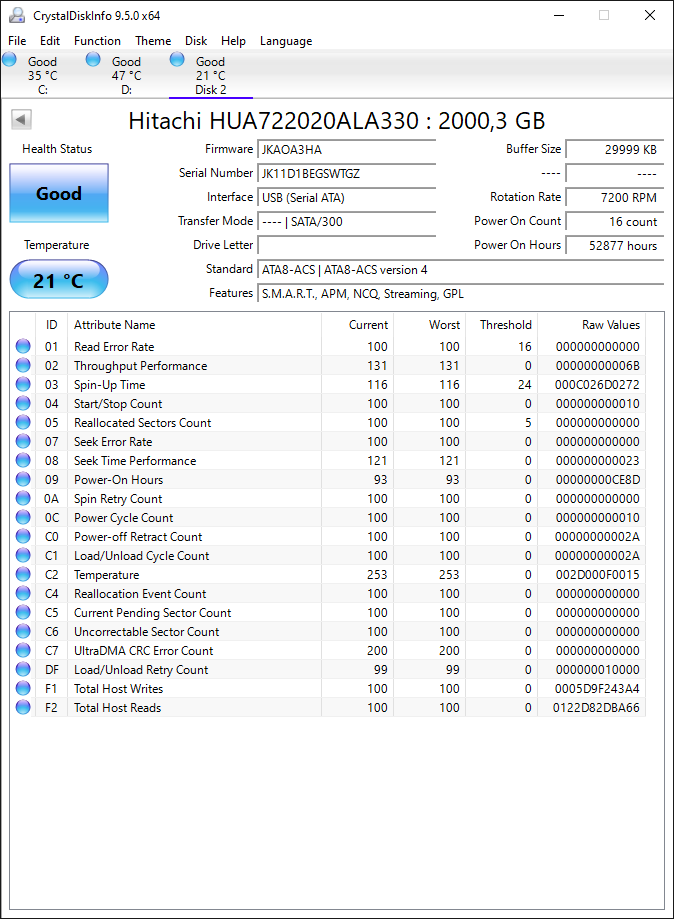This screenshot has height=919, width=674.
Task: Click the Buffer Size value 29999 KB
Action: [615, 149]
